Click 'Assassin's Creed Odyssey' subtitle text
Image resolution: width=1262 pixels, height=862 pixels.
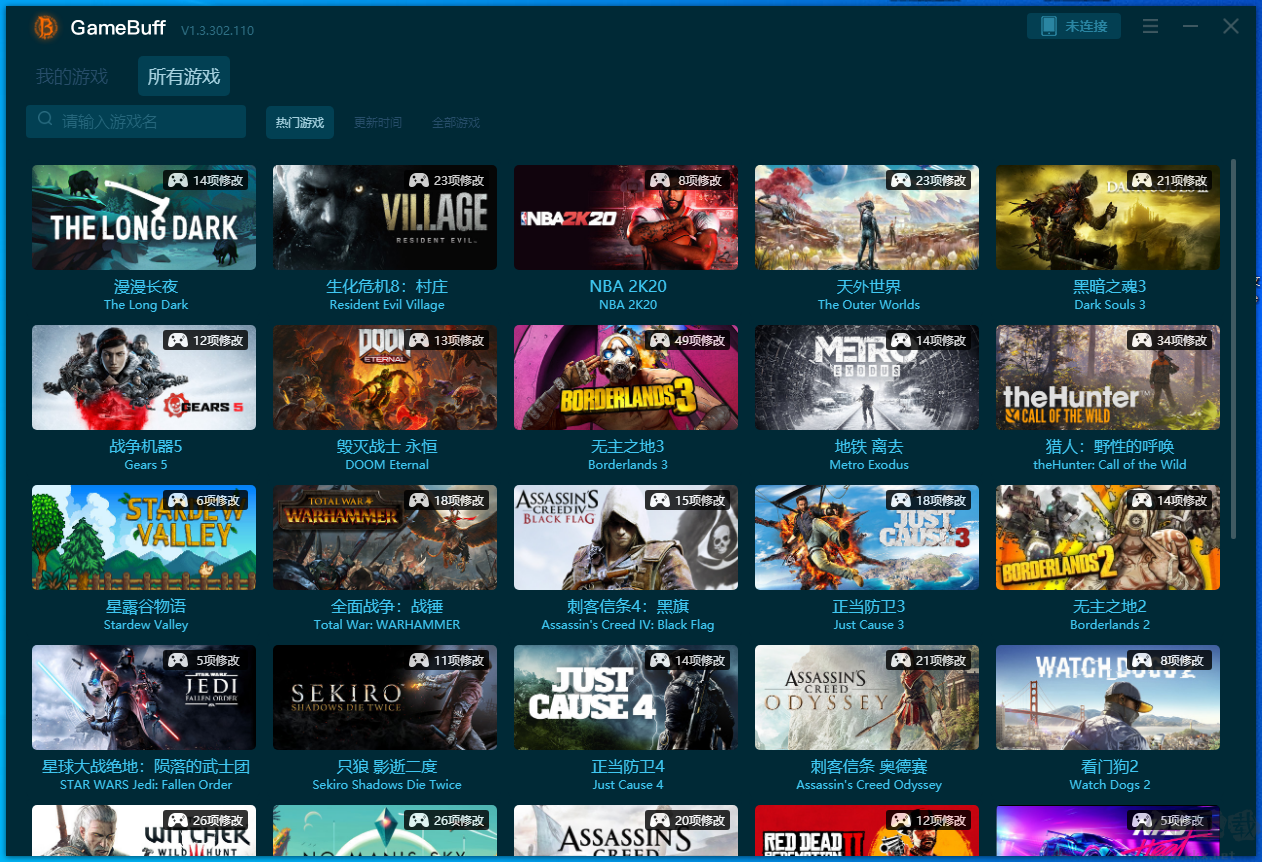[869, 785]
